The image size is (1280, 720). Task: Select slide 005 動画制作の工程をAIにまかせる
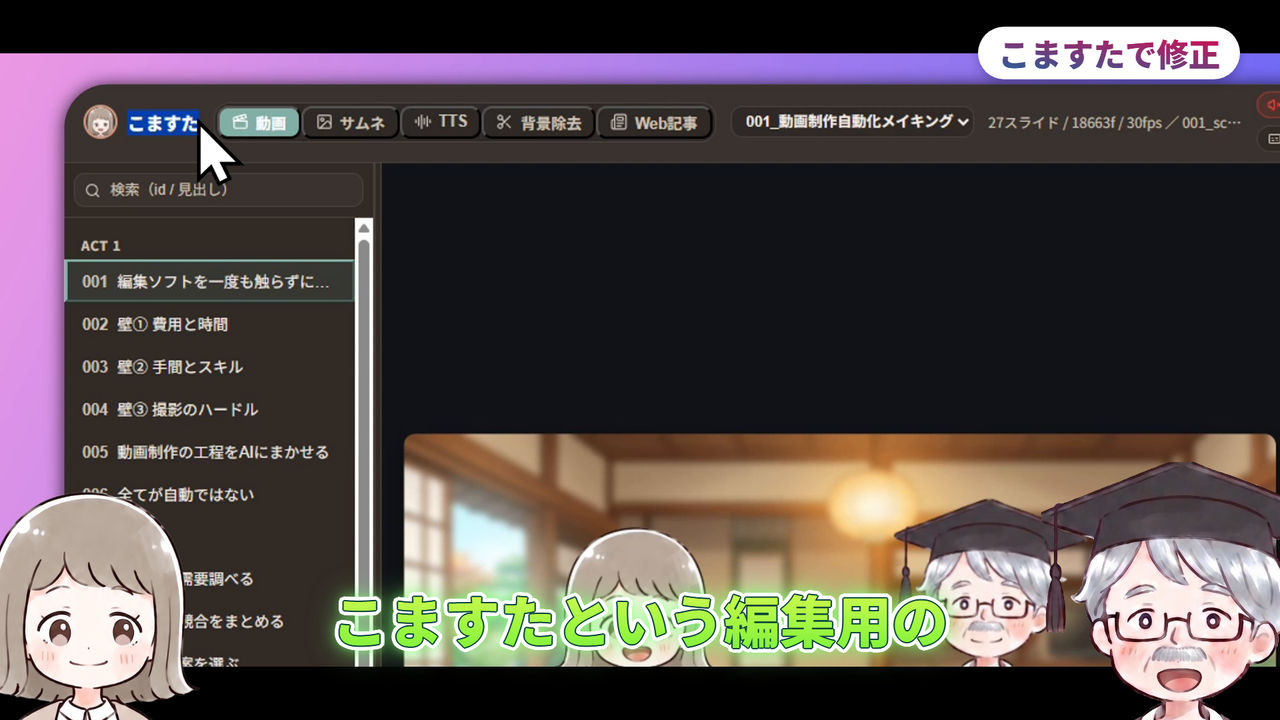point(210,452)
